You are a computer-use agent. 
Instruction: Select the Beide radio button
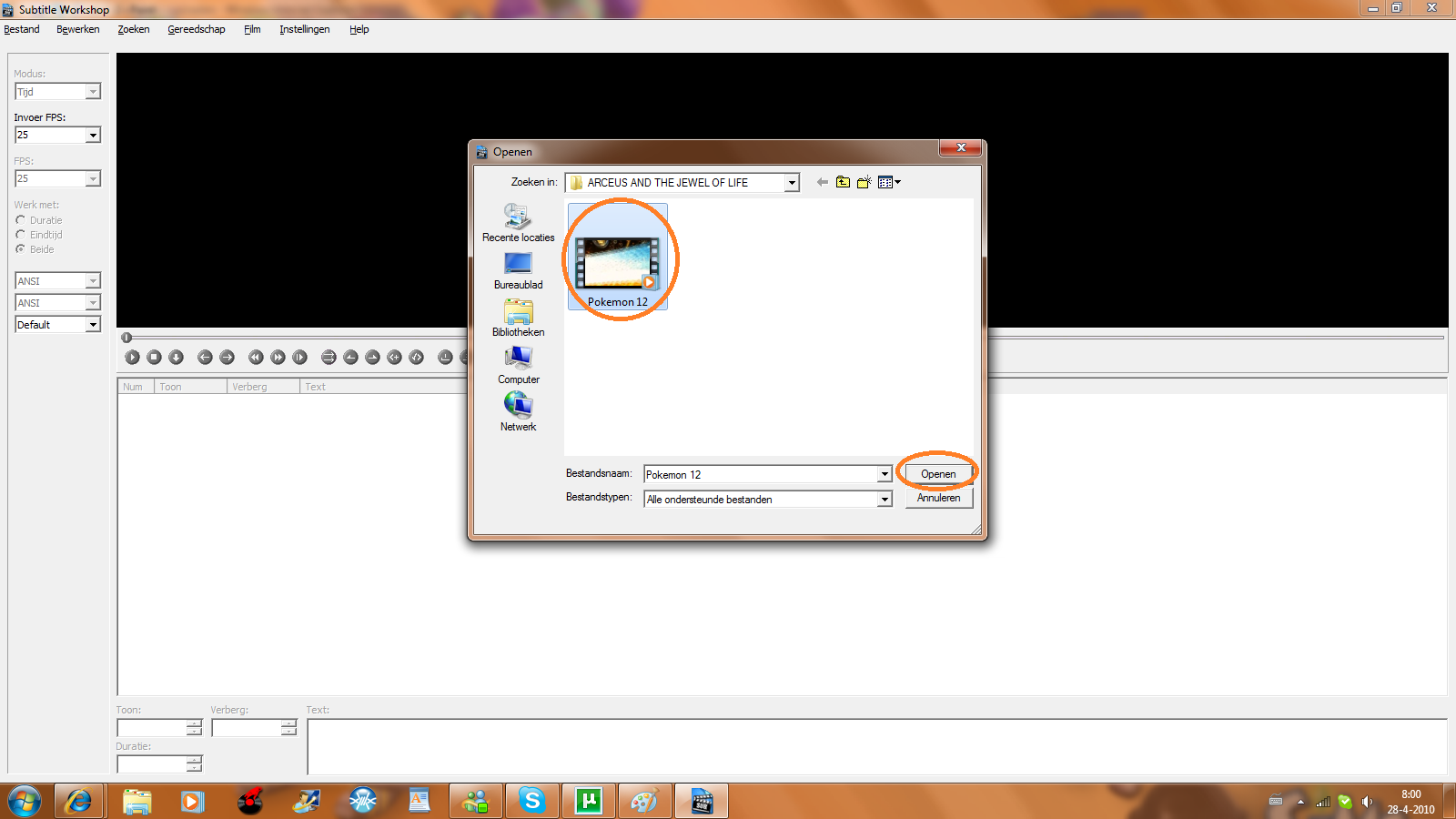tap(20, 249)
